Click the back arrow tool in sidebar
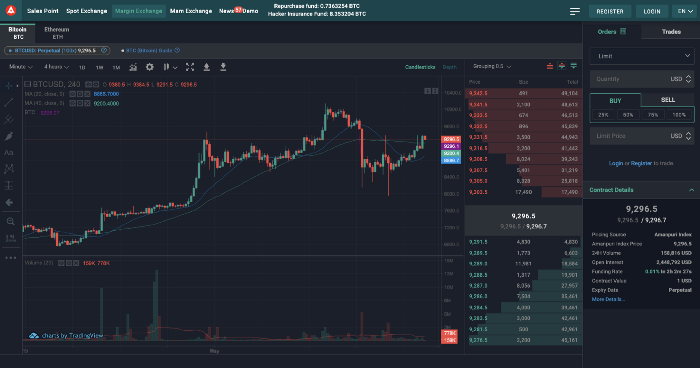This screenshot has height=368, width=700. point(9,202)
